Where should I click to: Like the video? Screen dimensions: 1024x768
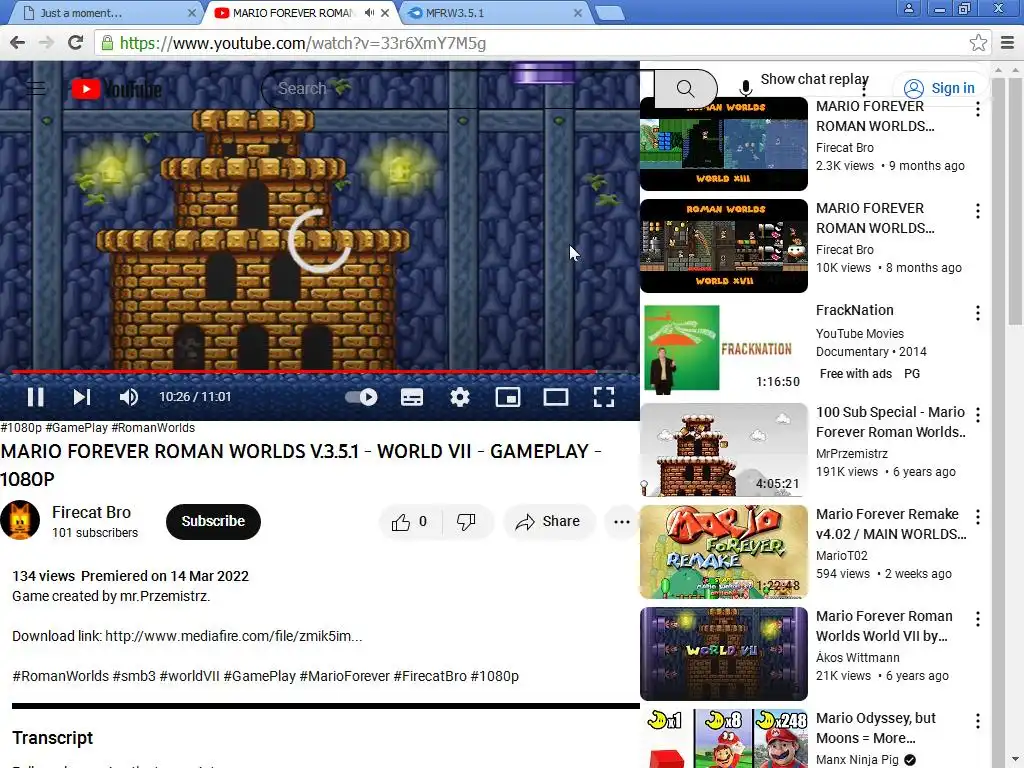[409, 522]
